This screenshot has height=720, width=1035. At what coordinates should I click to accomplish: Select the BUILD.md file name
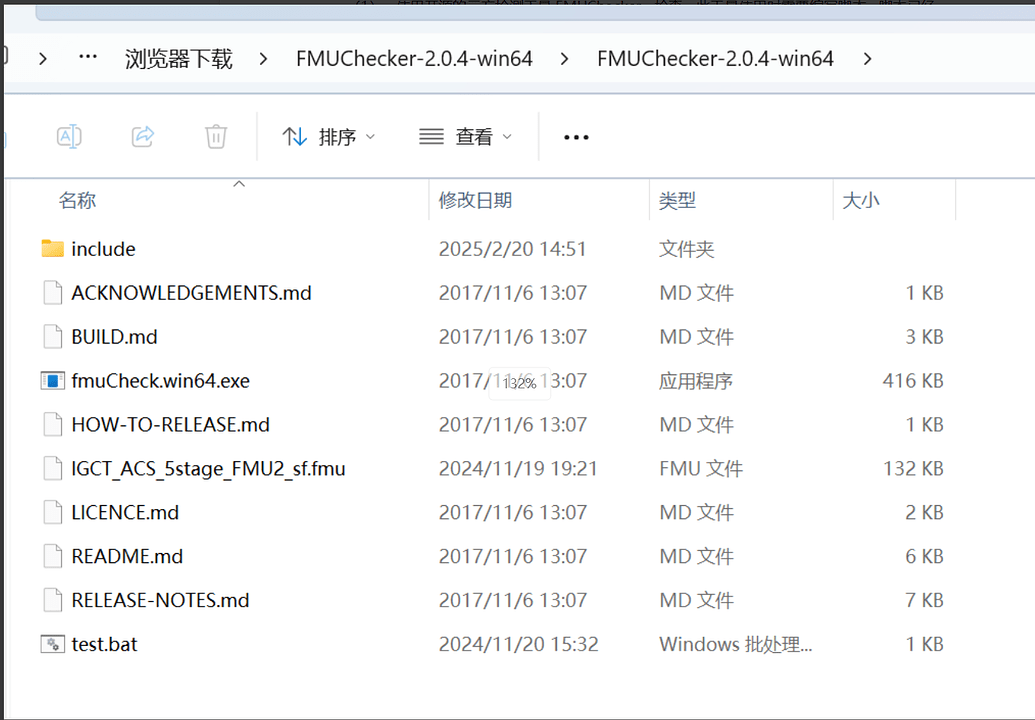tap(114, 337)
